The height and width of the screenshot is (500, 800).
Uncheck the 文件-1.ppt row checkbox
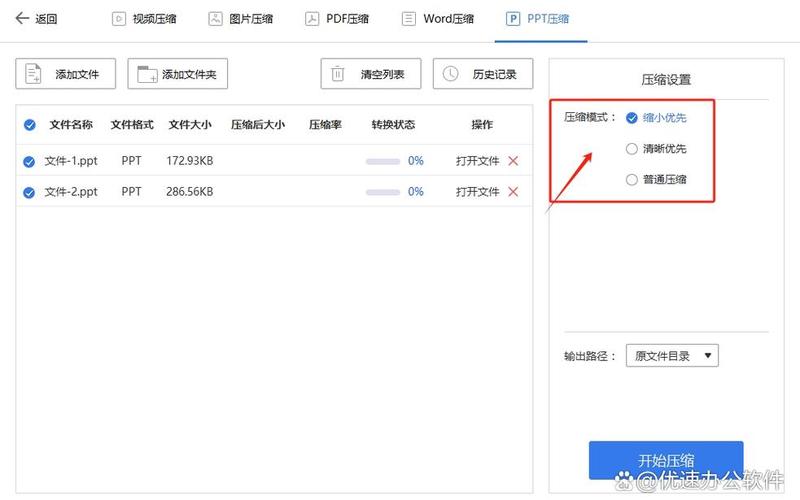pyautogui.click(x=29, y=162)
